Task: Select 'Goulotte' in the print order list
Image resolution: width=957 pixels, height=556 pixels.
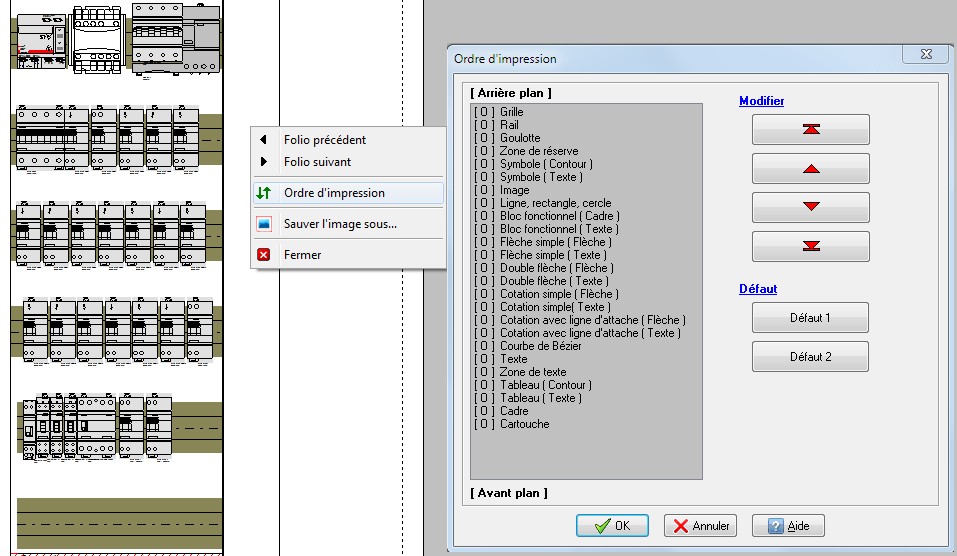Action: pos(519,138)
